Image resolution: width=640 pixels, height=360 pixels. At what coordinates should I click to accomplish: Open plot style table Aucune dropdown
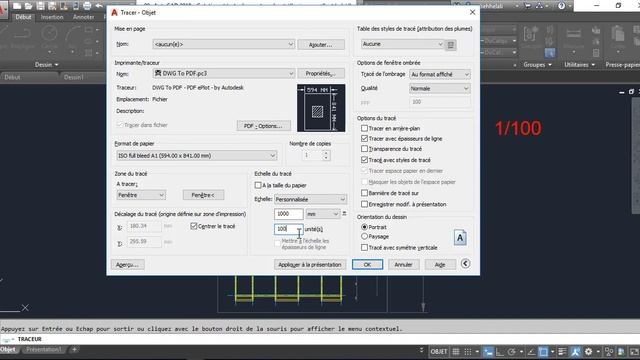(x=402, y=44)
